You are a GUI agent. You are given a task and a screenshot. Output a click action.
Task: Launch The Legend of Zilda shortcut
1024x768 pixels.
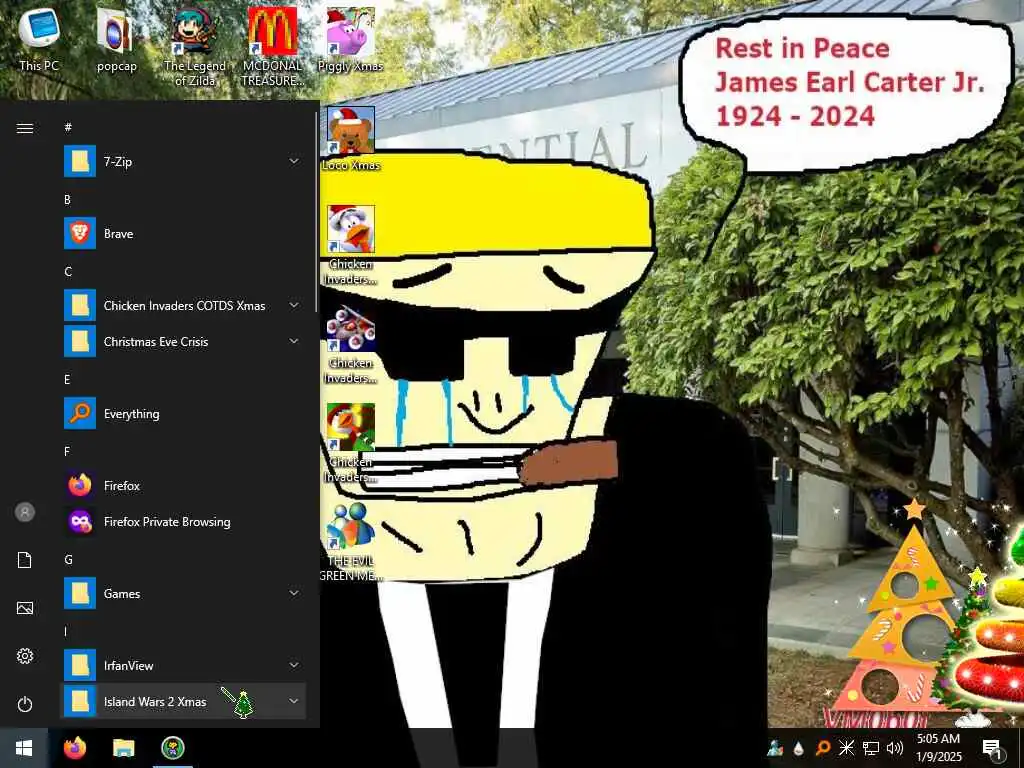coord(195,47)
